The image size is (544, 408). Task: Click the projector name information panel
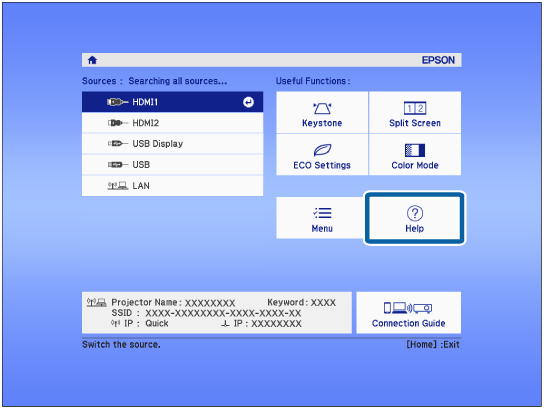tap(217, 313)
